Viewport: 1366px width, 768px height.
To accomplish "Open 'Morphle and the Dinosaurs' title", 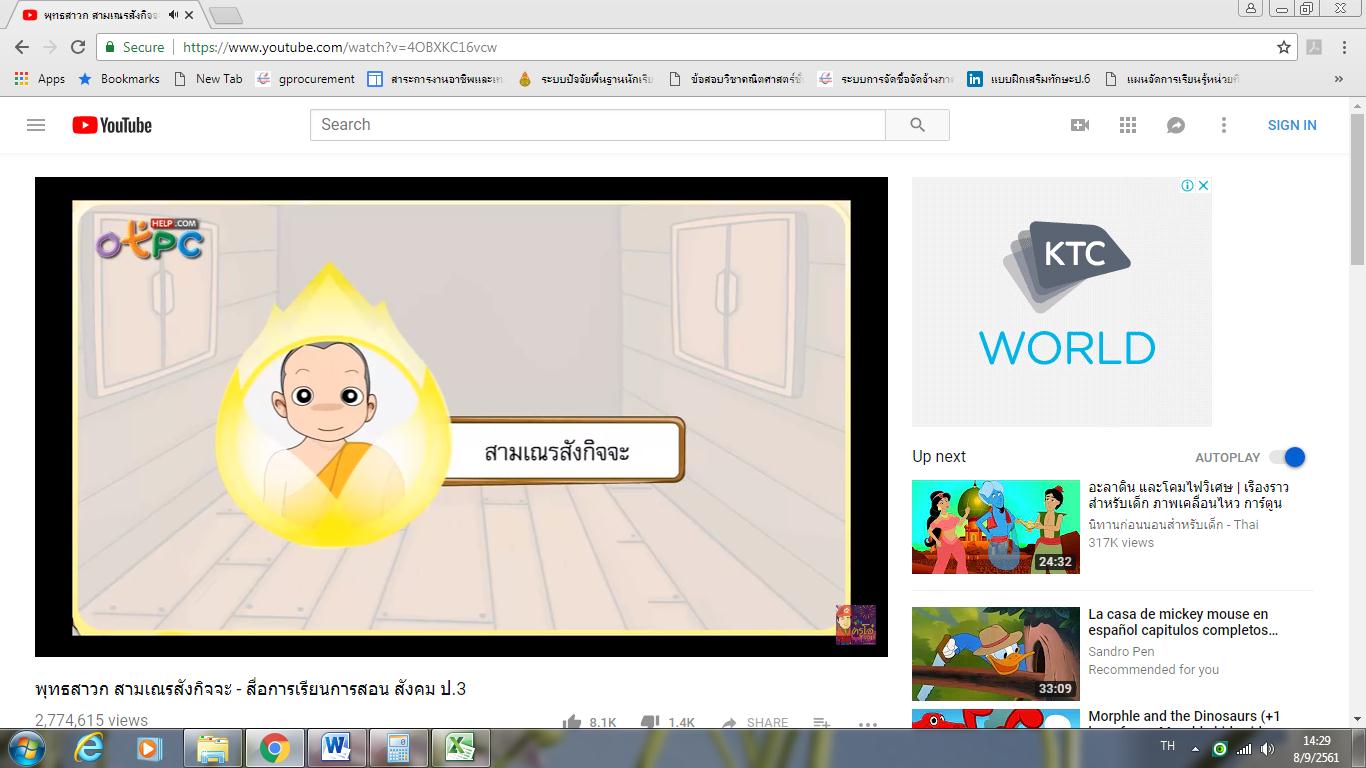I will [x=1184, y=716].
